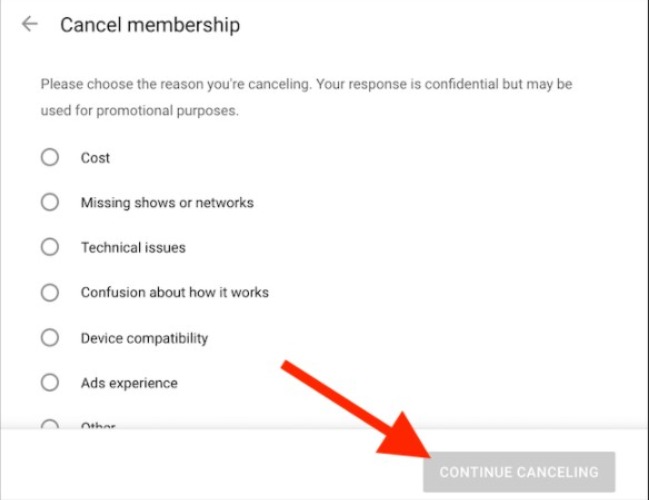Click the Missing shows or networks label
The height and width of the screenshot is (500, 649).
pos(167,203)
